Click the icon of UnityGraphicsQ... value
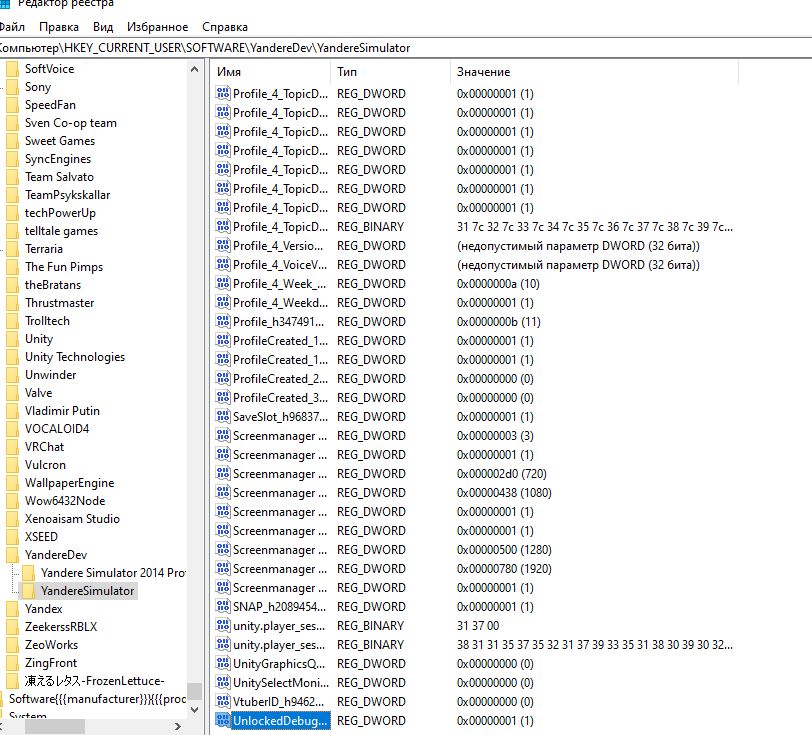Image resolution: width=812 pixels, height=735 pixels. tap(223, 664)
